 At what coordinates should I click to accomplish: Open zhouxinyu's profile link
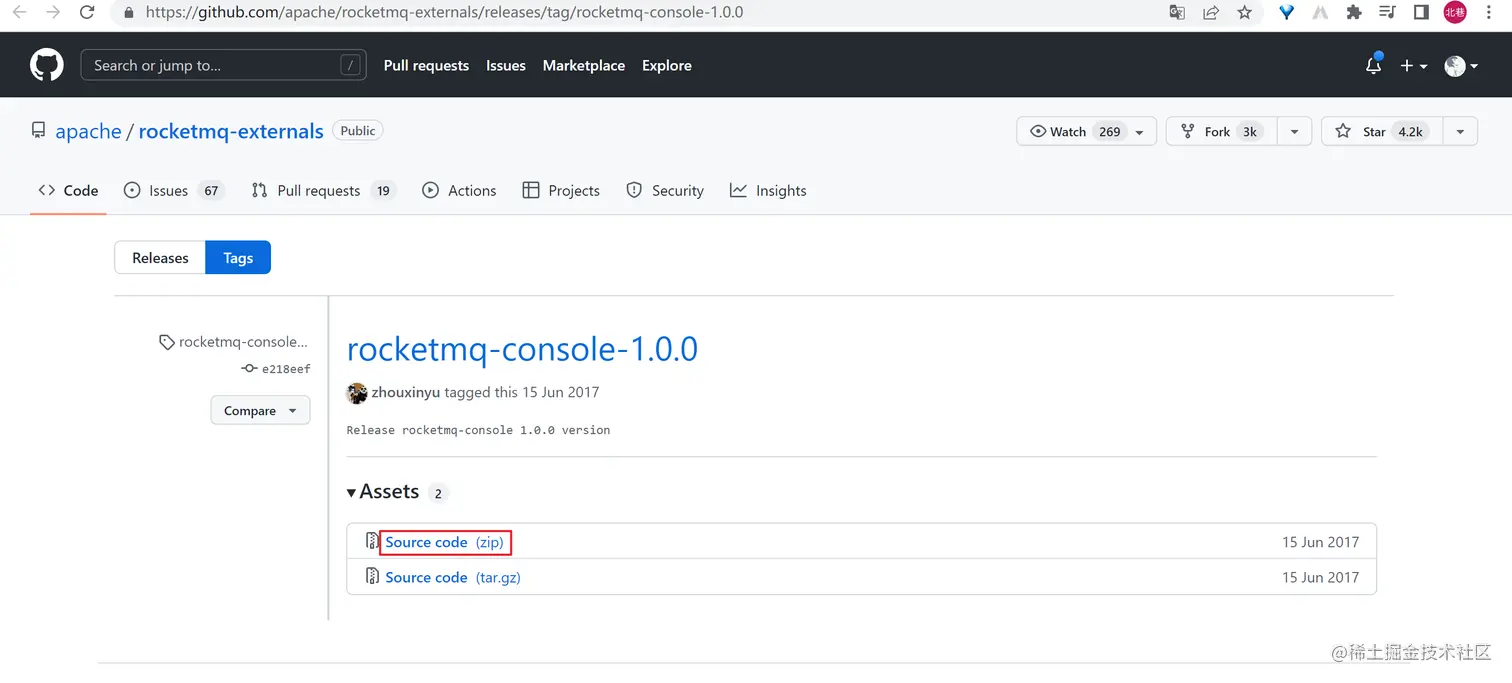coord(406,393)
